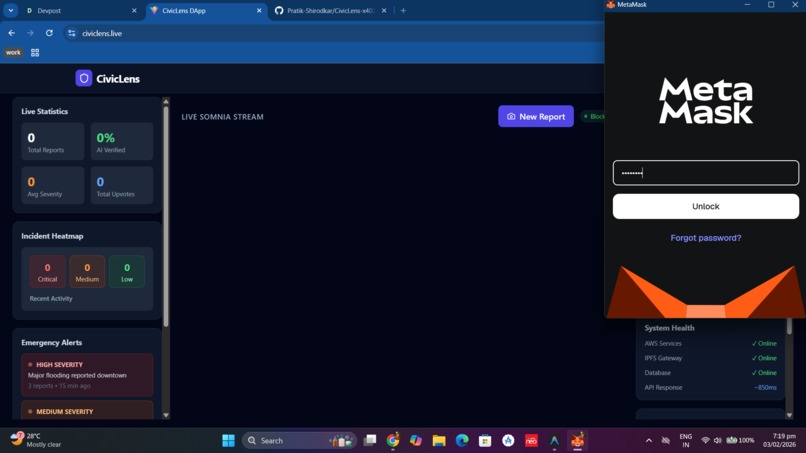Open Microsoft Copilot from the taskbar
Screen dimensions: 806x453
(416, 441)
